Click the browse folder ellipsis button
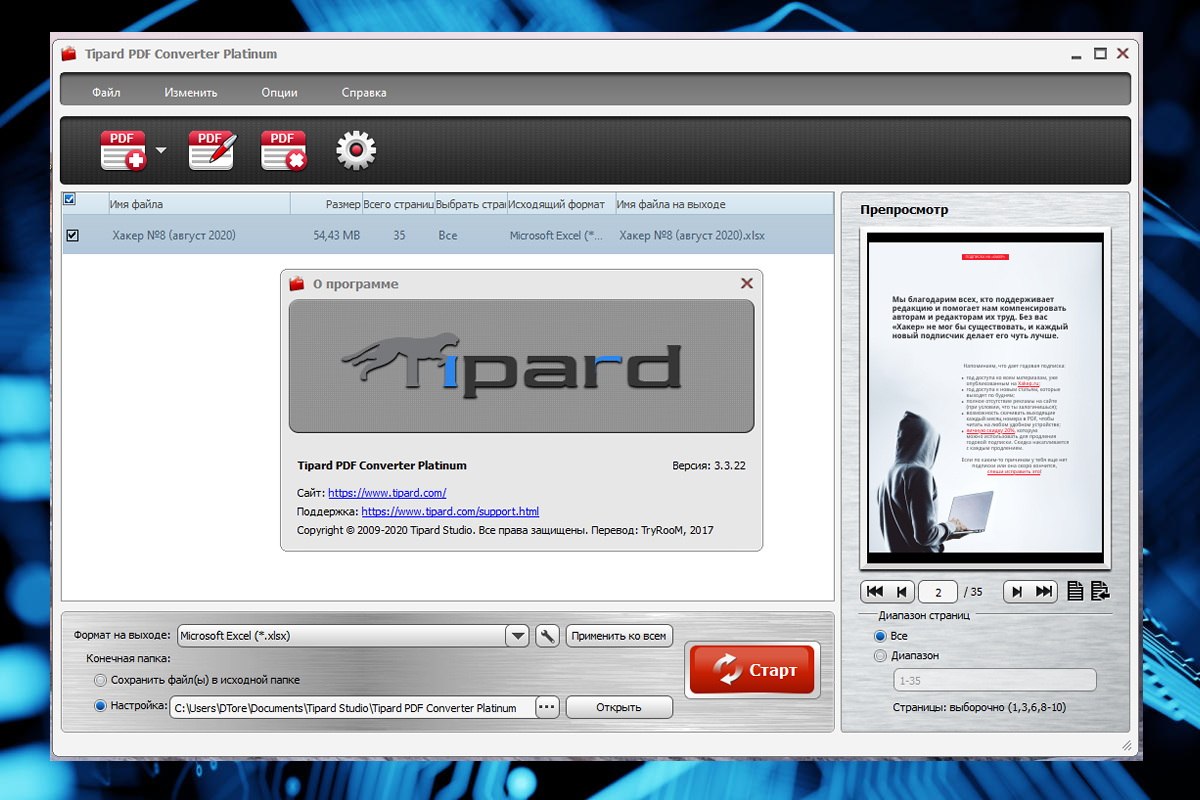Image resolution: width=1200 pixels, height=800 pixels. coord(547,707)
